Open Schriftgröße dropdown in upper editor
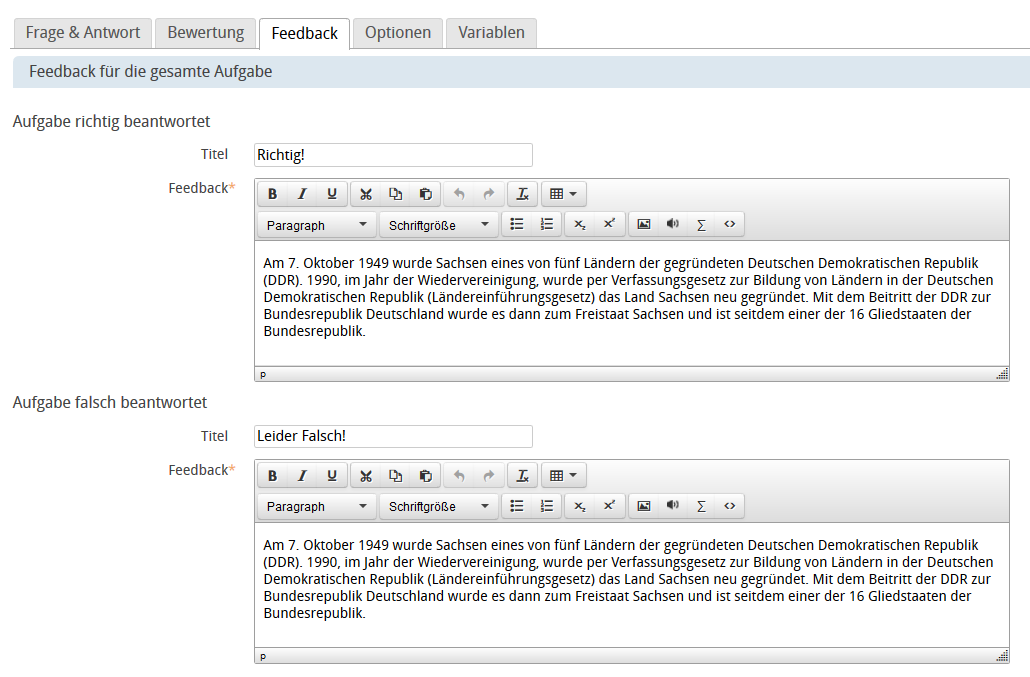 [x=438, y=225]
